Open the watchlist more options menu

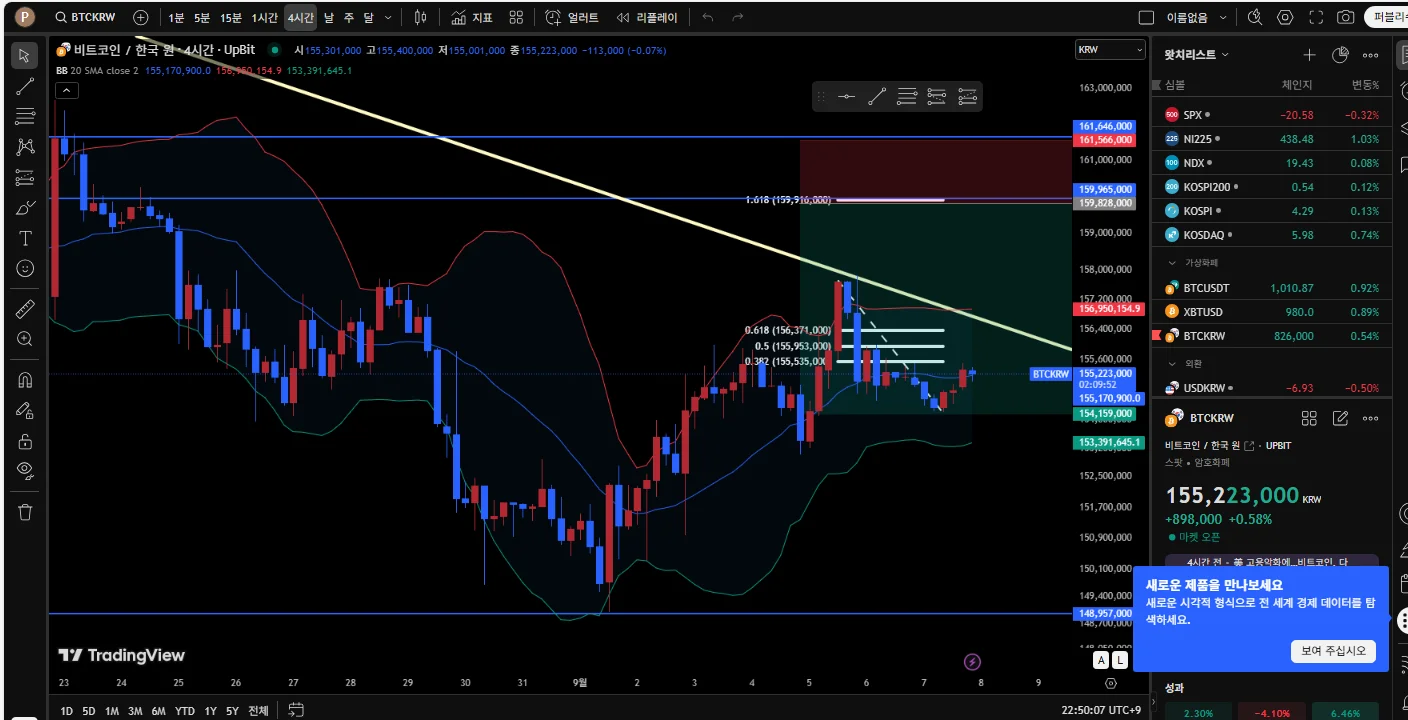pyautogui.click(x=1371, y=55)
